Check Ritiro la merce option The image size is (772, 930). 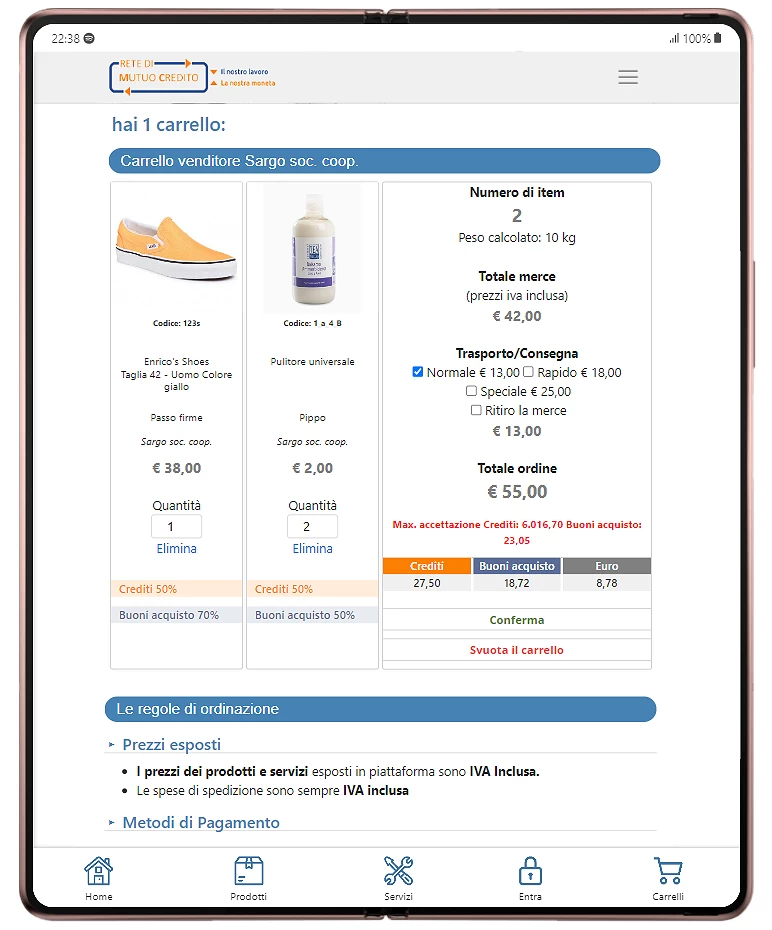click(476, 410)
